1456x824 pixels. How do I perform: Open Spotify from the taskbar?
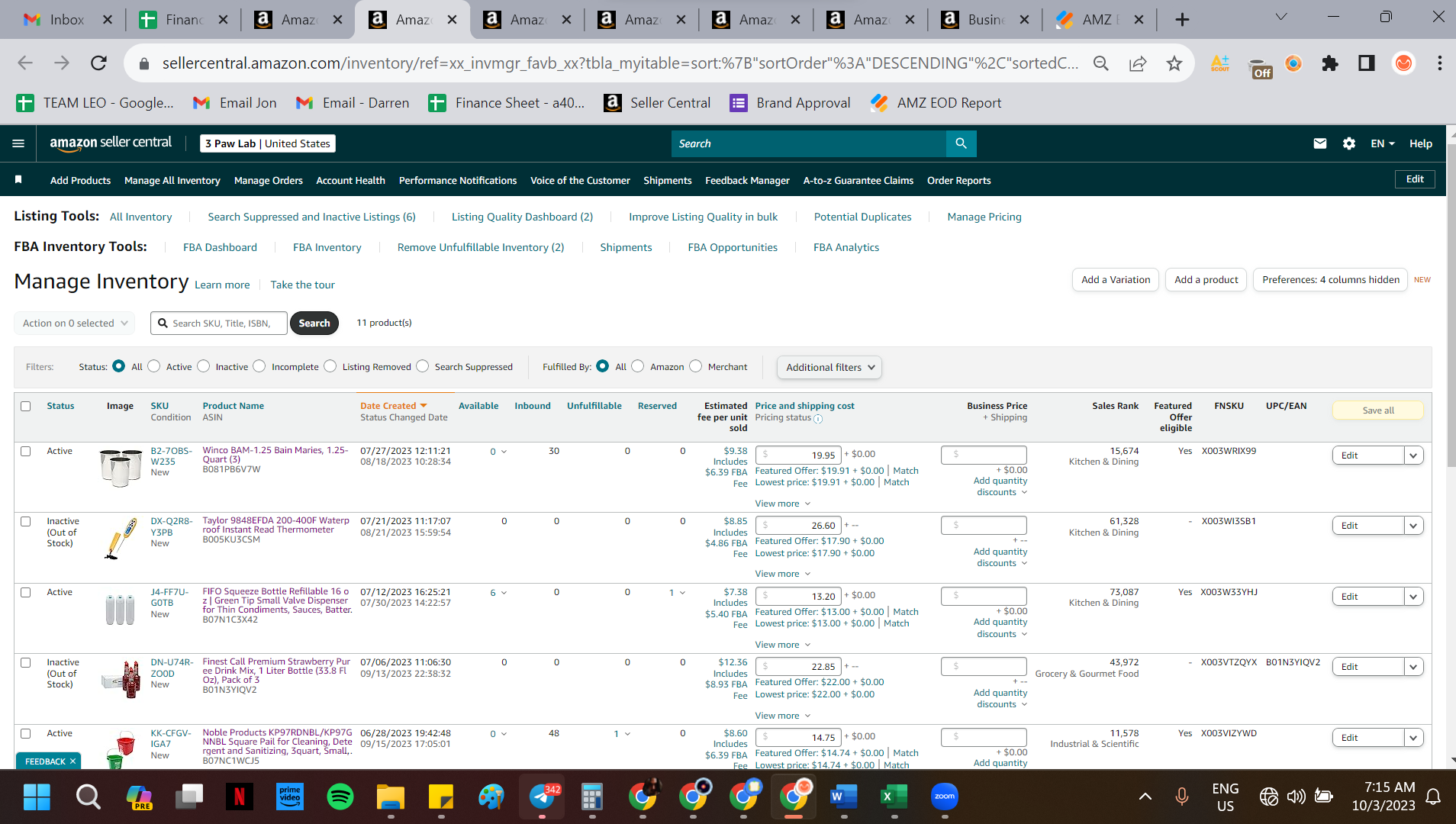coord(340,797)
